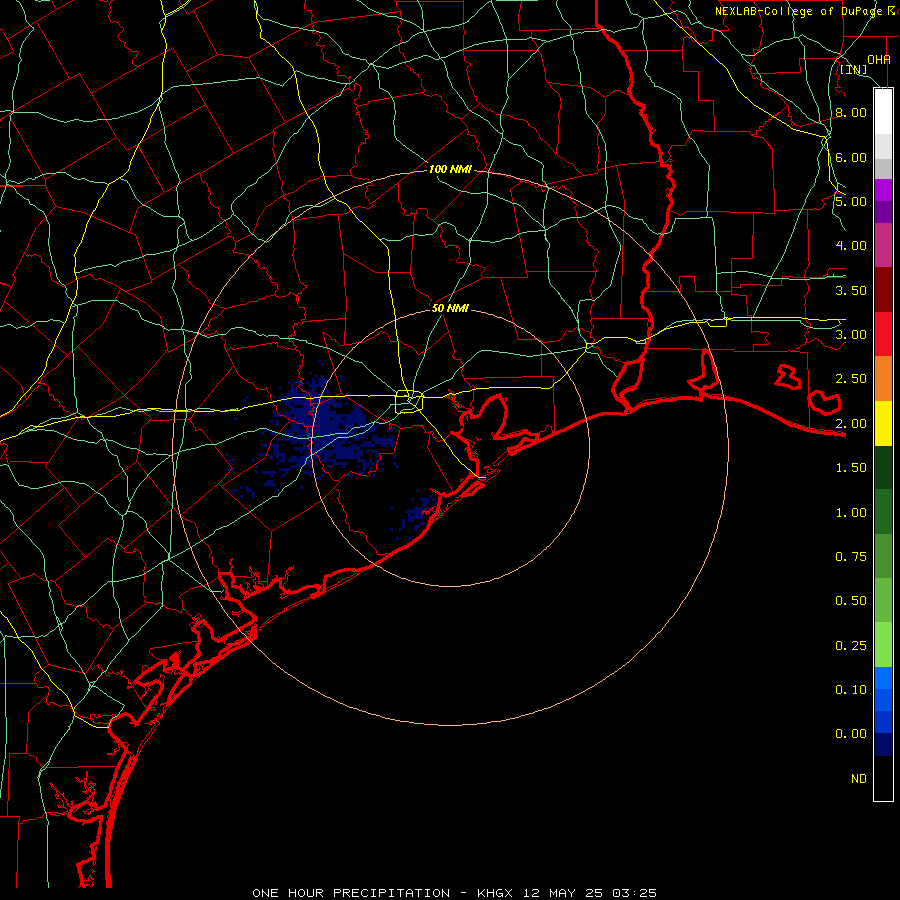900x900 pixels.
Task: Pick the lightest green legend swatch near 0.25
Action: (883, 645)
